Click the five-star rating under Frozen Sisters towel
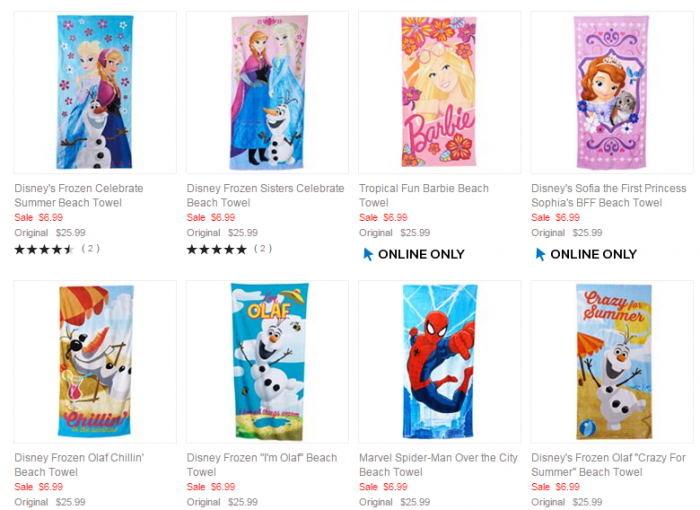The image size is (700, 510). pos(217,249)
